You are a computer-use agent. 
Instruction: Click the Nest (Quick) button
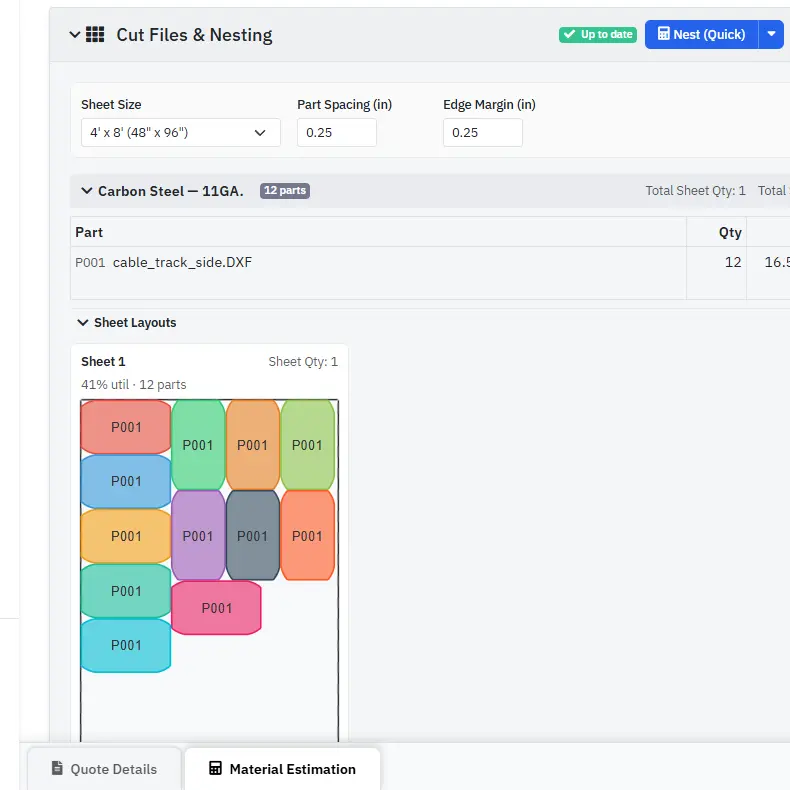701,34
